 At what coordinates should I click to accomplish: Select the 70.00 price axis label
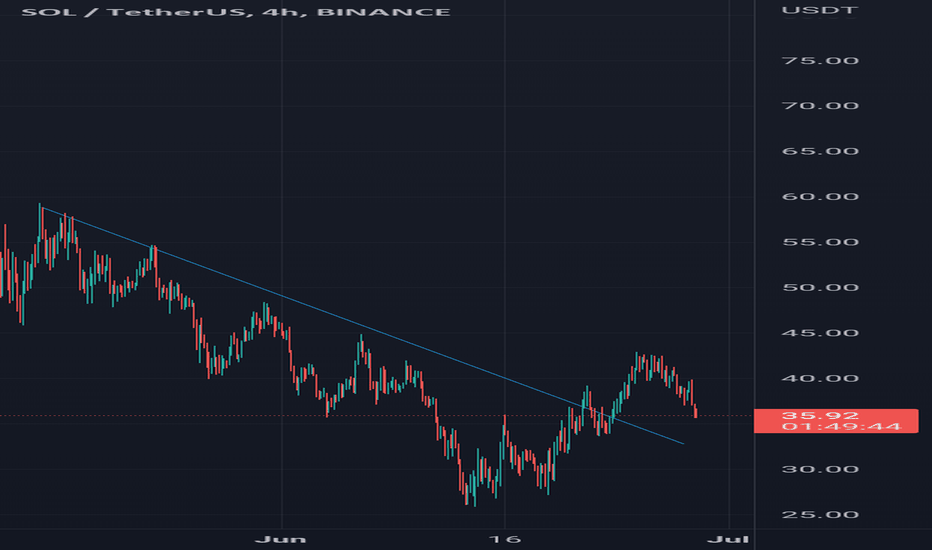(820, 106)
